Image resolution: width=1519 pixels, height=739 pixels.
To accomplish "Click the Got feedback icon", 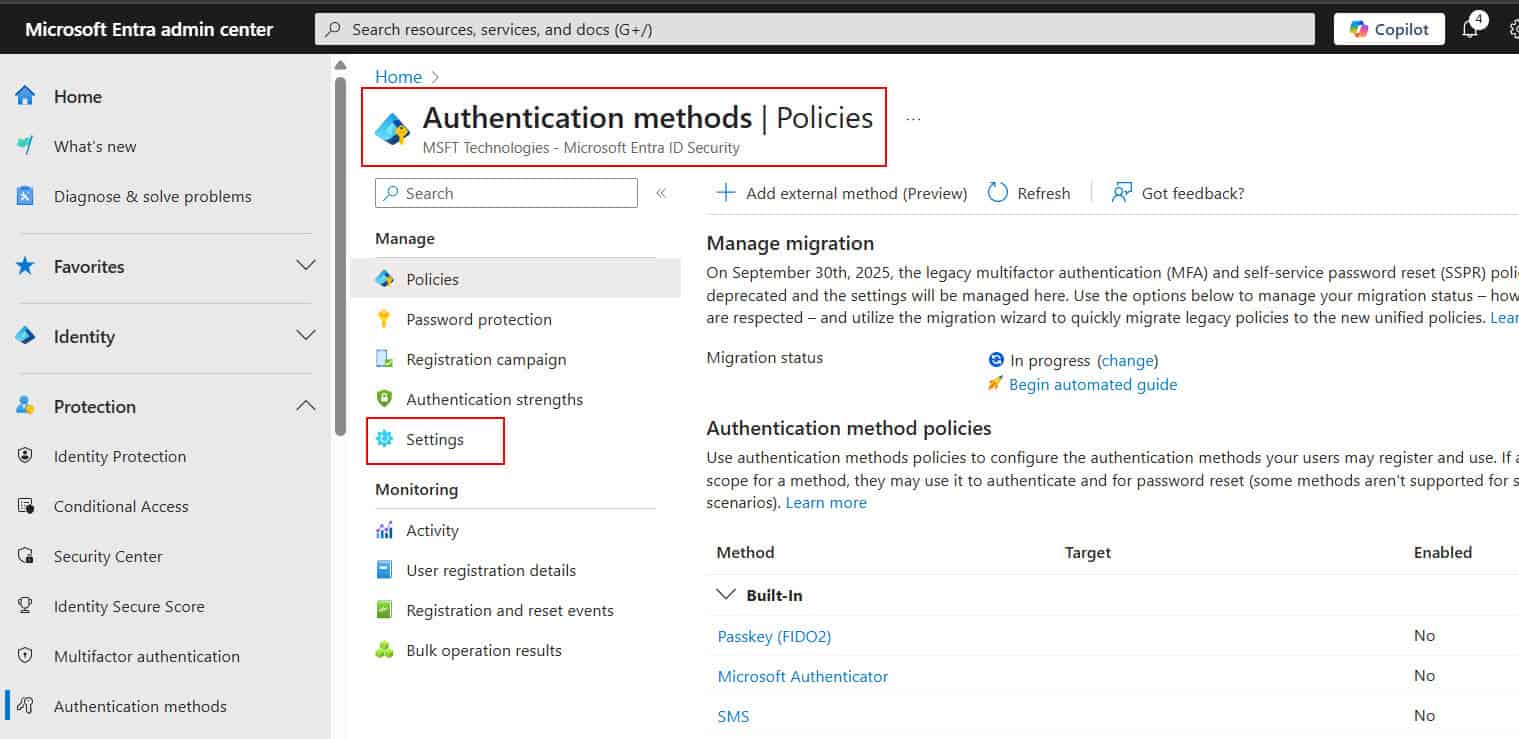I will tap(1122, 193).
